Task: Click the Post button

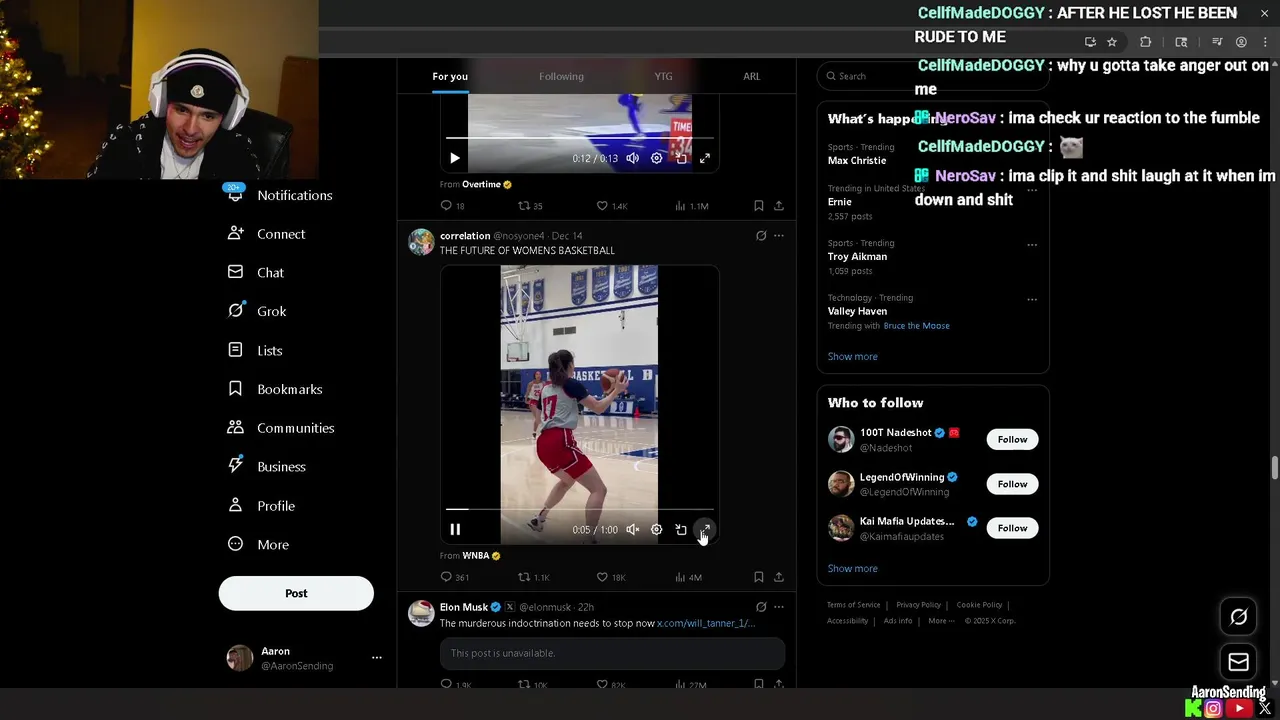Action: [x=296, y=593]
